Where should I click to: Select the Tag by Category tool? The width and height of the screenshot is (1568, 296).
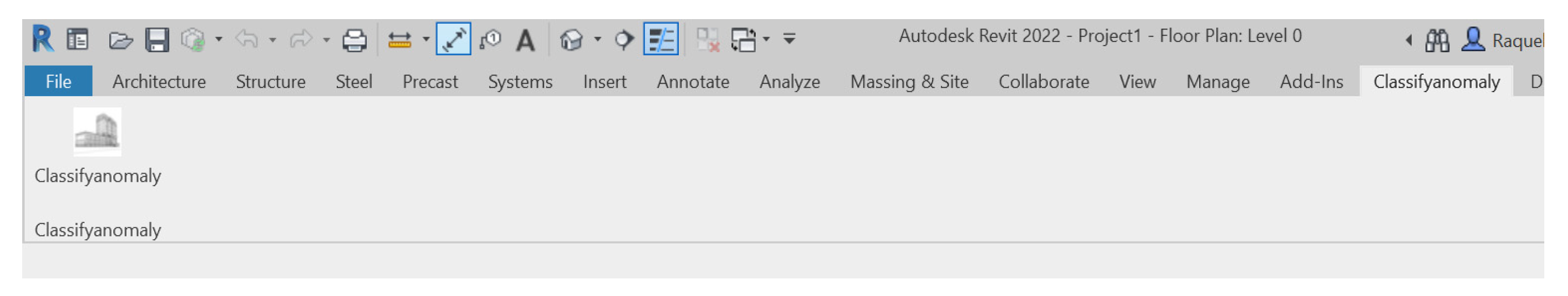490,40
